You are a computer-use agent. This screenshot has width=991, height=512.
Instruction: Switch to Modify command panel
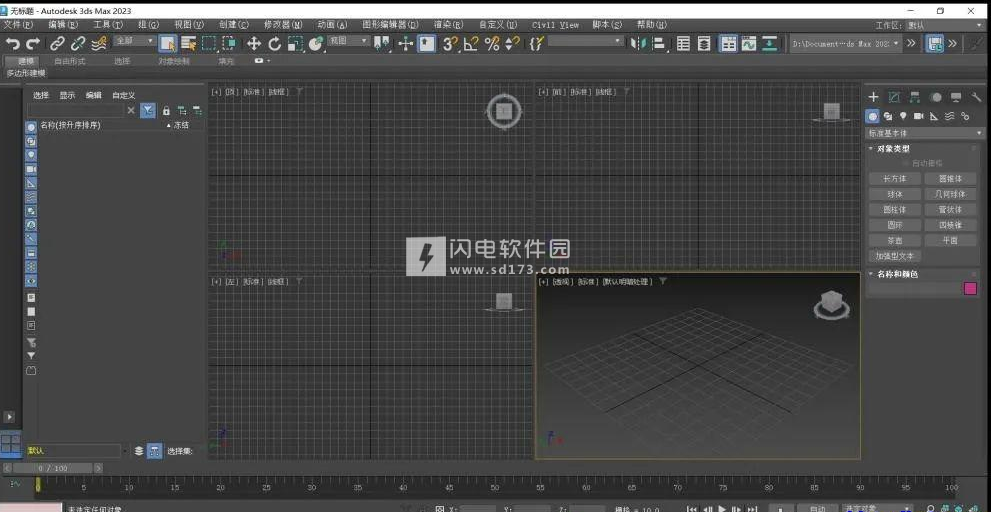[894, 97]
